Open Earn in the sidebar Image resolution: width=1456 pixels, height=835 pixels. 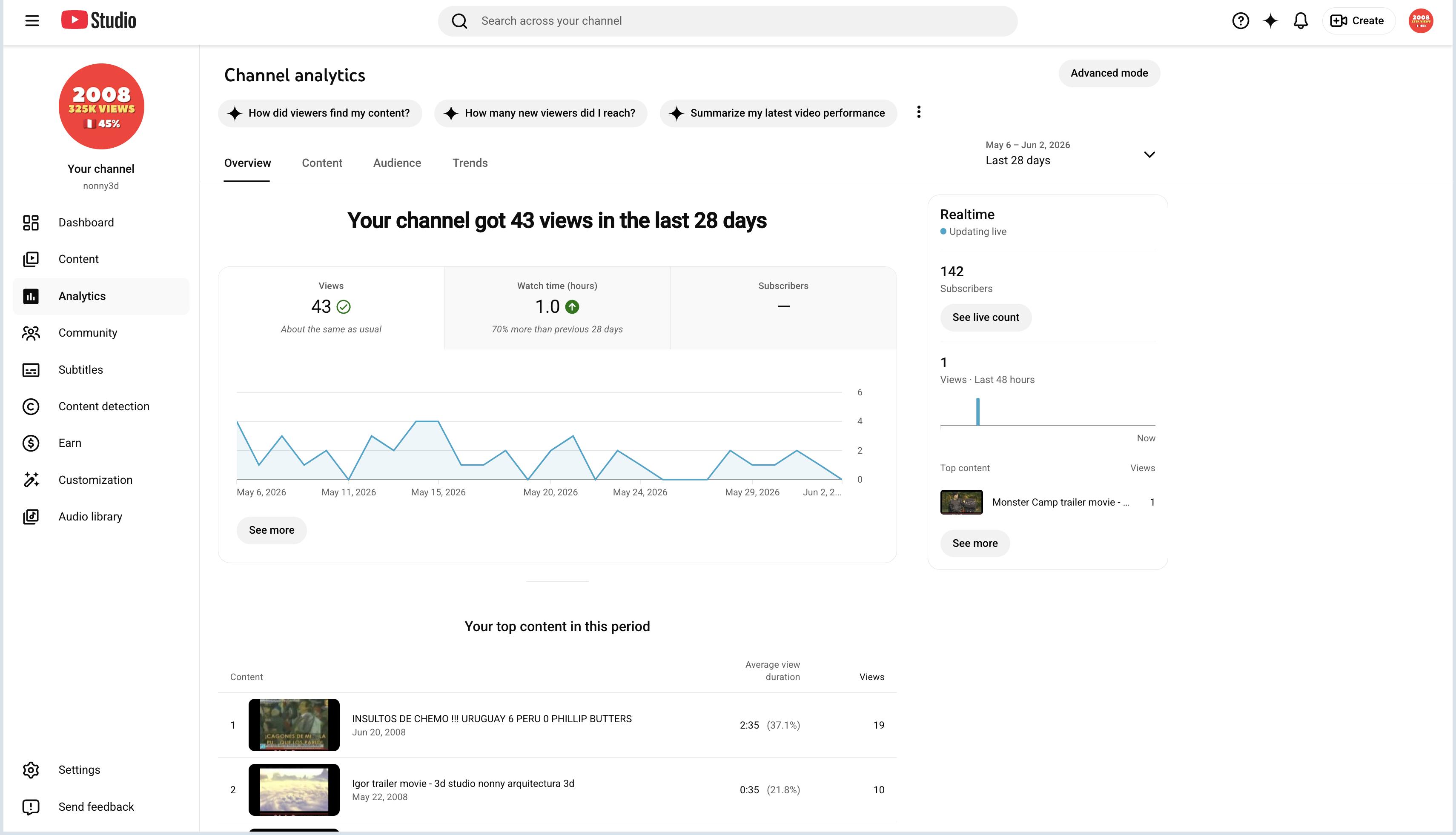coord(101,443)
